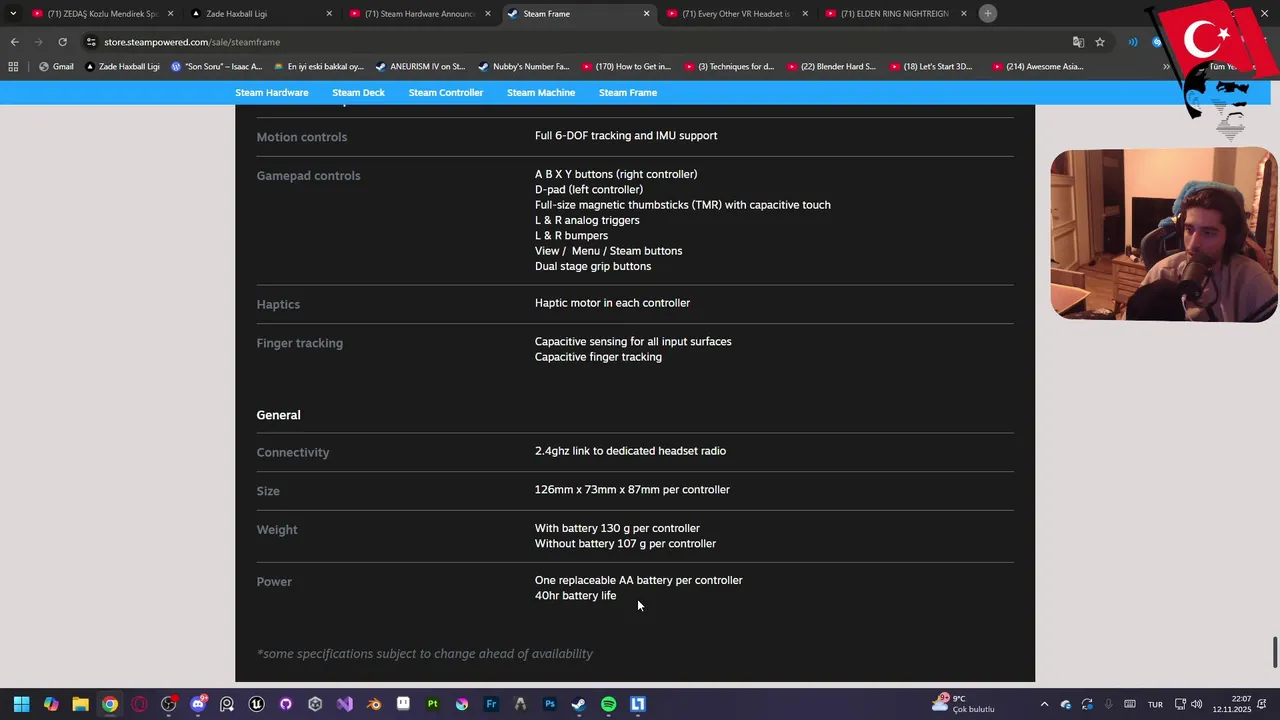Click the "2.4ghz link to dedicated headset radio" text
Viewport: 1280px width, 720px height.
(x=630, y=451)
